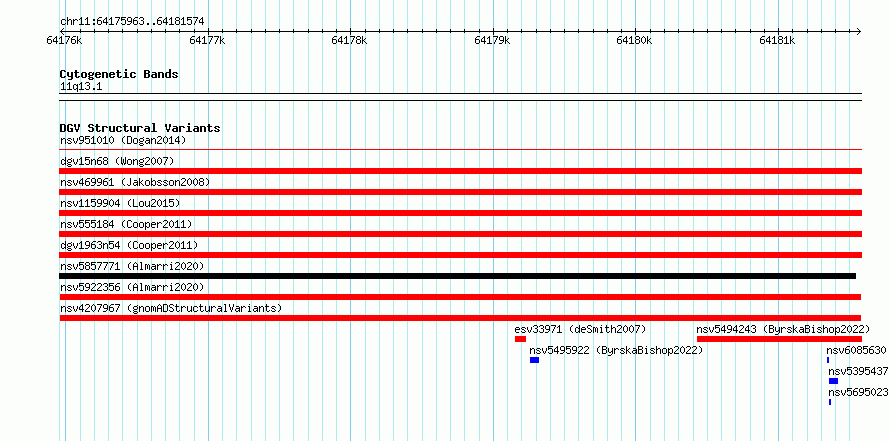Click the chr11:64175963..64181574 region label
Image resolution: width=890 pixels, height=441 pixels.
pos(132,22)
